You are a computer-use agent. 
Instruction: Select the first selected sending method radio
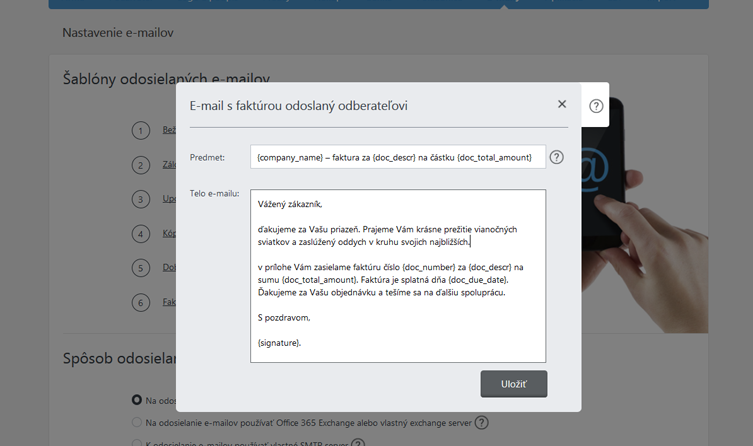[138, 401]
